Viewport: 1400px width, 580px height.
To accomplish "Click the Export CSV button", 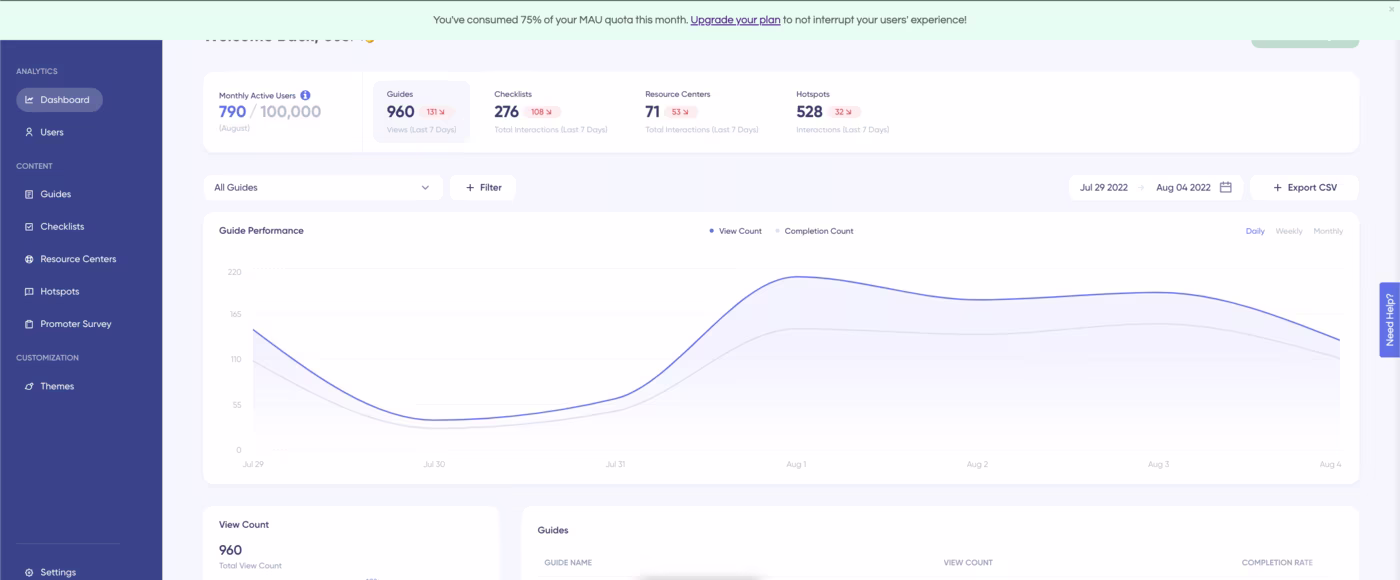I will coord(1304,187).
